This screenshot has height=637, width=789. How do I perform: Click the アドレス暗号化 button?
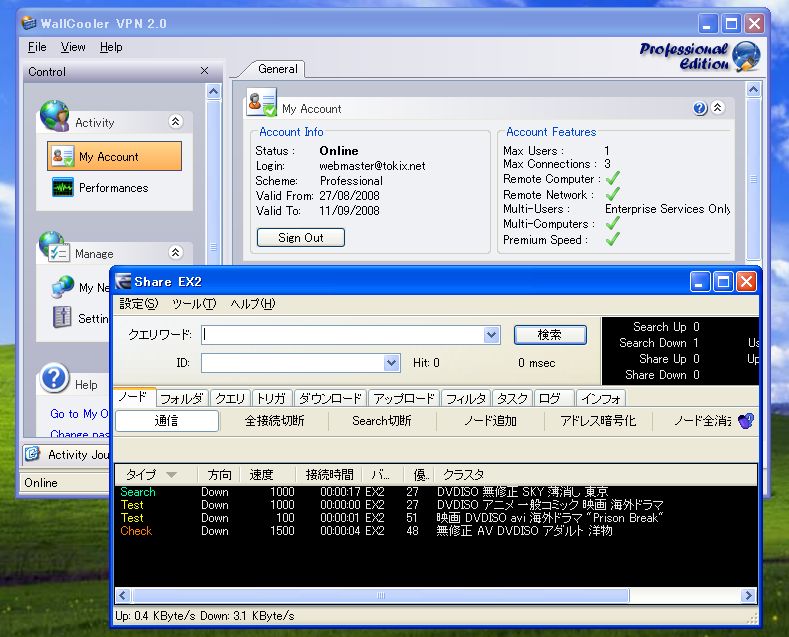click(x=598, y=421)
